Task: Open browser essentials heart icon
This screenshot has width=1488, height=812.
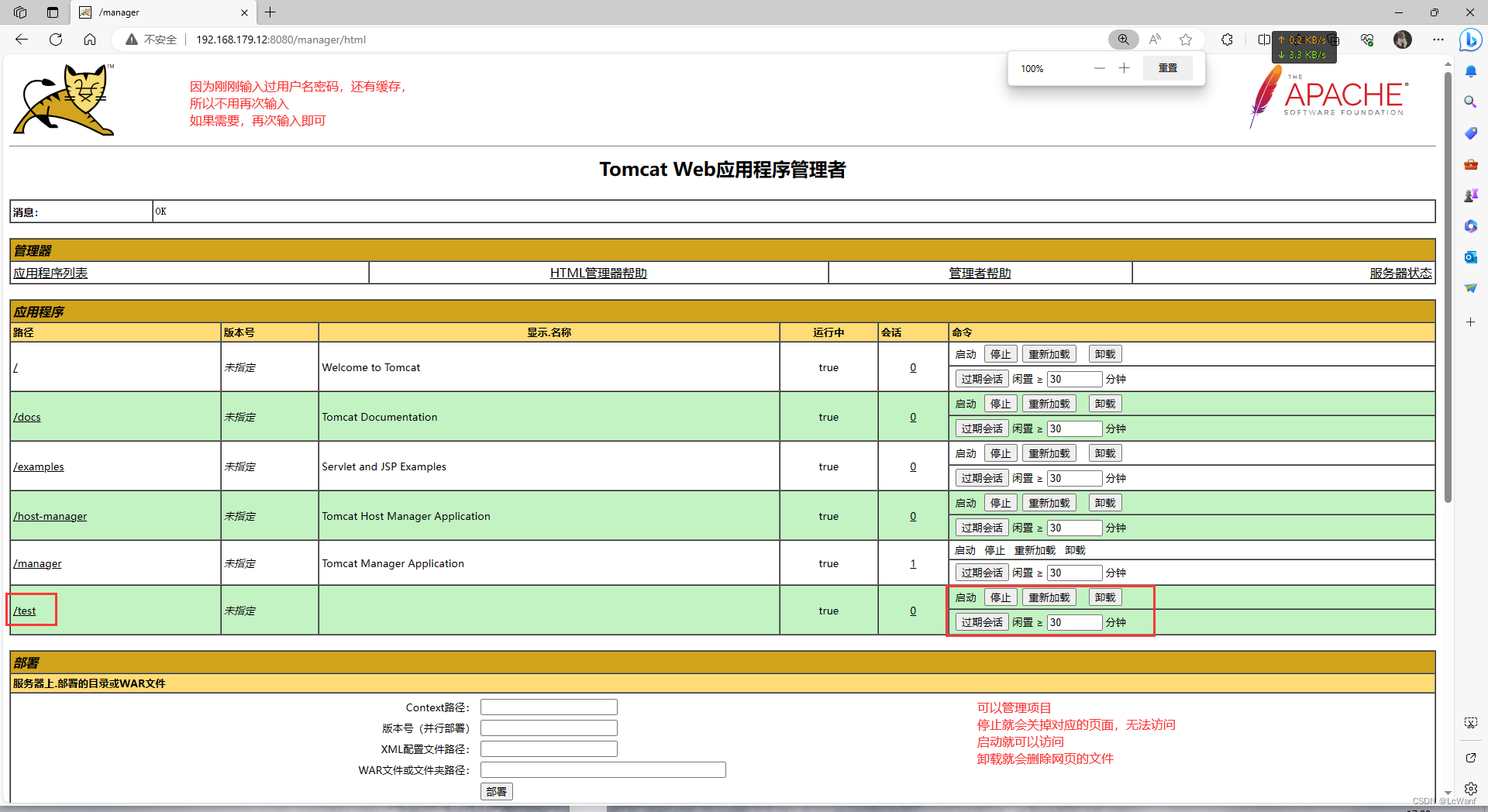Action: [1367, 40]
